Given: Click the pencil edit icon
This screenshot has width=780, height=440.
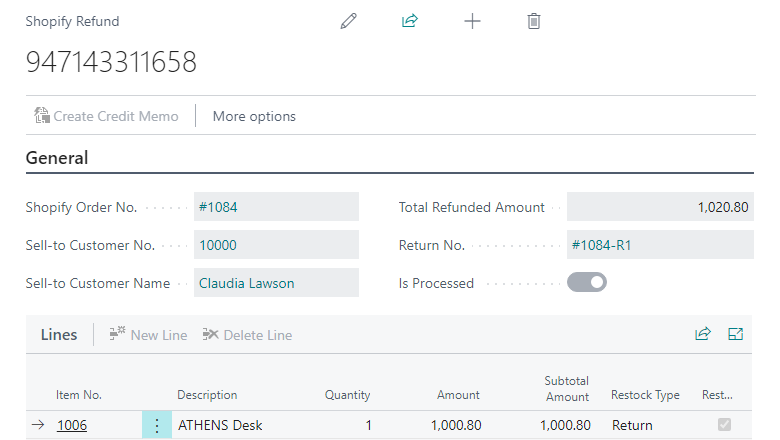Looking at the screenshot, I should (349, 21).
